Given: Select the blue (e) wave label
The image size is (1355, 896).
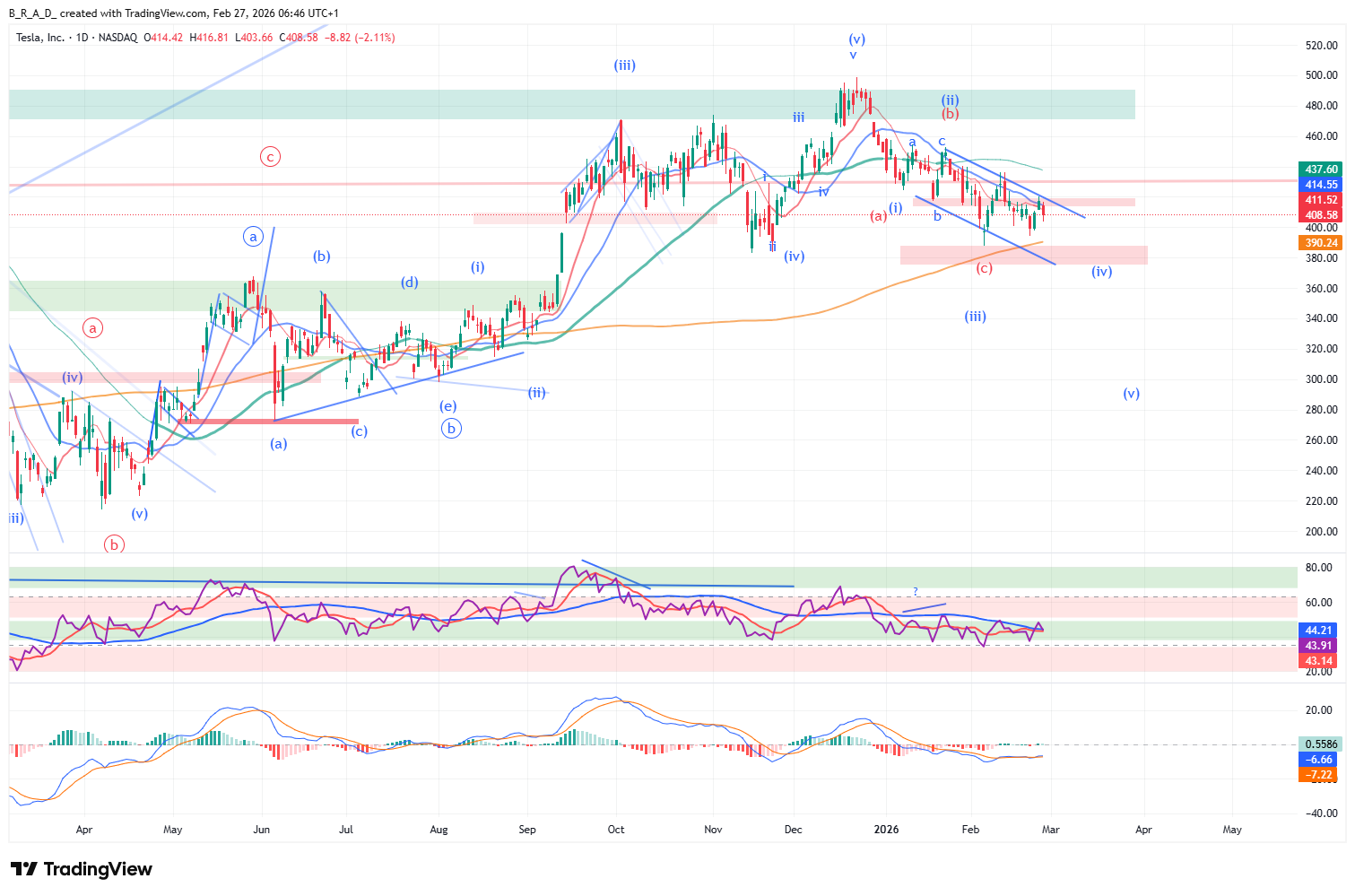Looking at the screenshot, I should (447, 406).
